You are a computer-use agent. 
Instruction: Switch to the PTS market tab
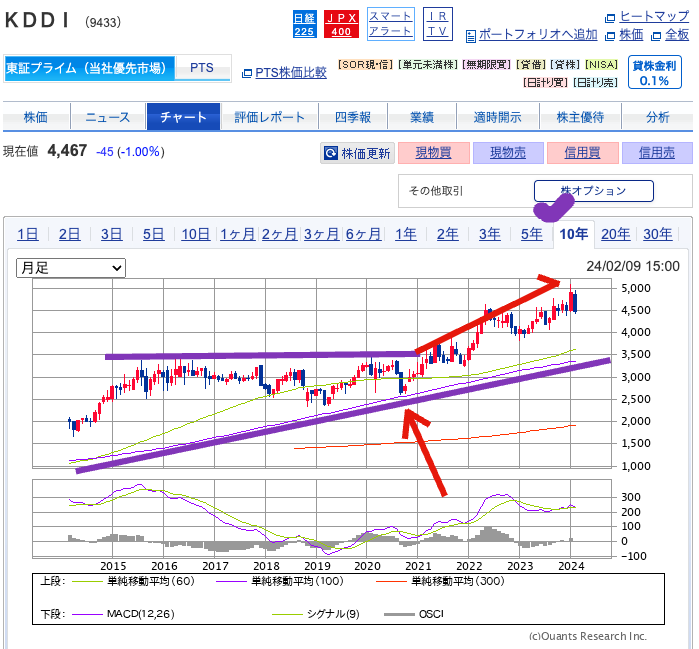coord(202,68)
